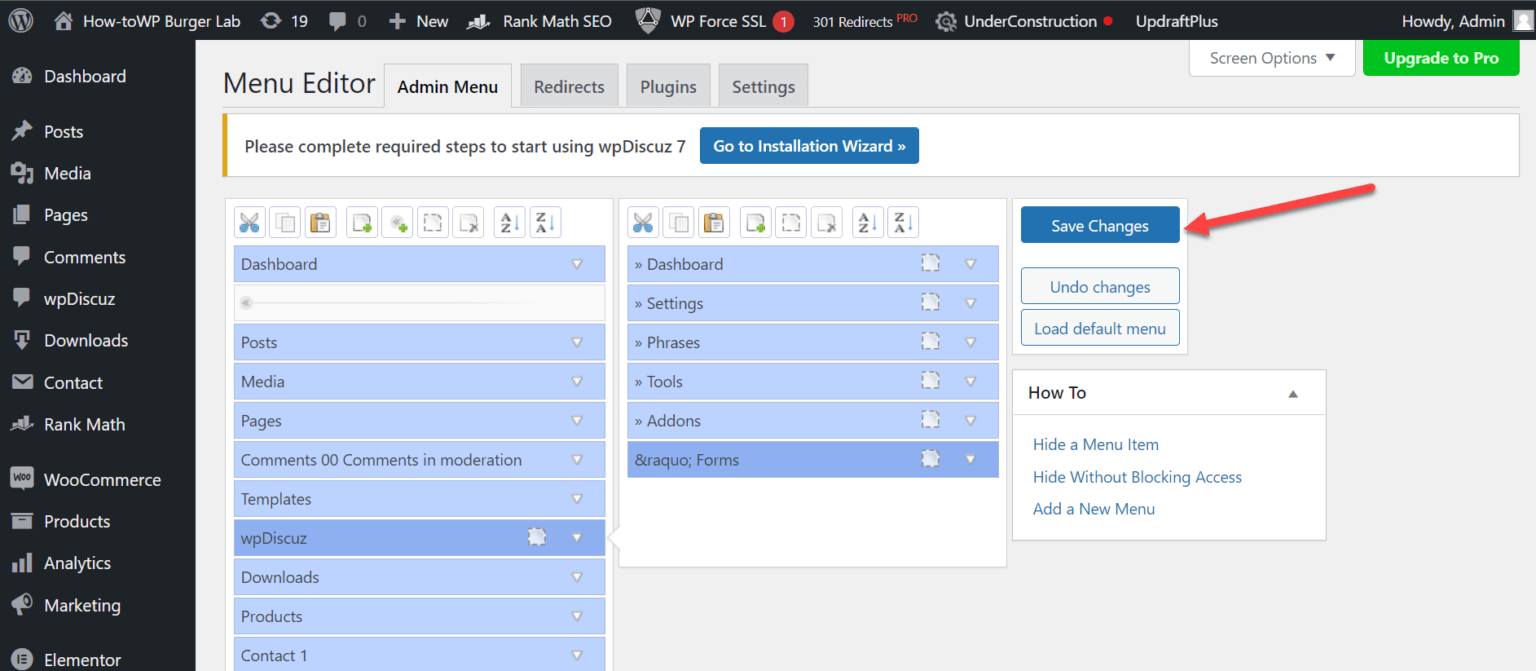Toggle the dashed selection icon on Settings item
The height and width of the screenshot is (671, 1536).
pos(930,302)
